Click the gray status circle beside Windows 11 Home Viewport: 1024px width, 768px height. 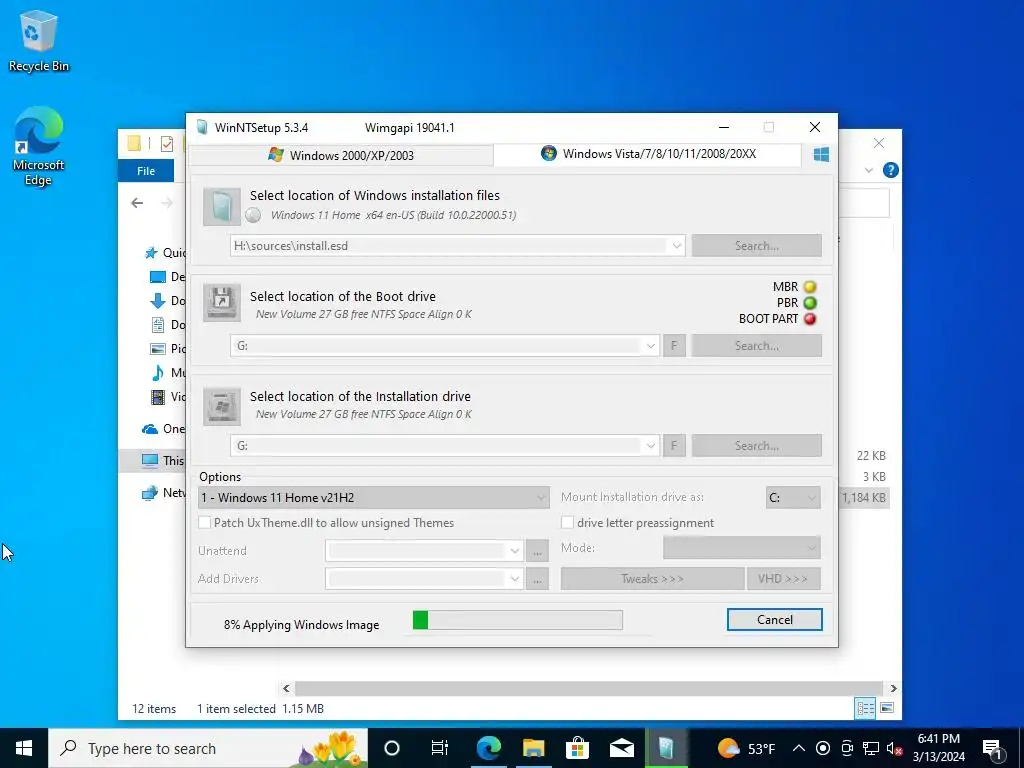(x=253, y=215)
